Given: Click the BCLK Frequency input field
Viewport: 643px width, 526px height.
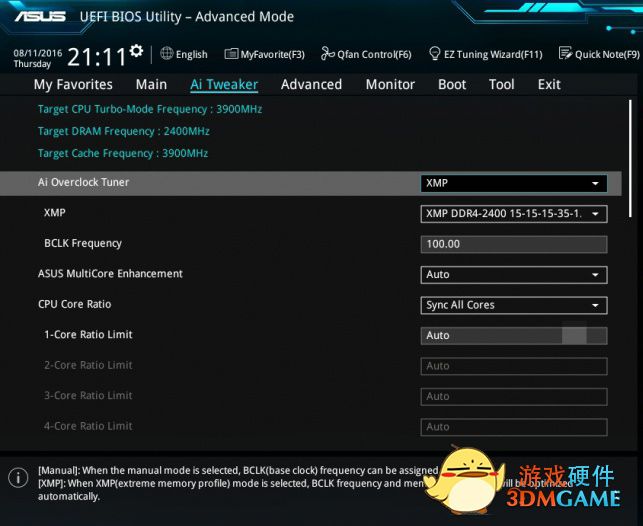Looking at the screenshot, I should pyautogui.click(x=514, y=244).
